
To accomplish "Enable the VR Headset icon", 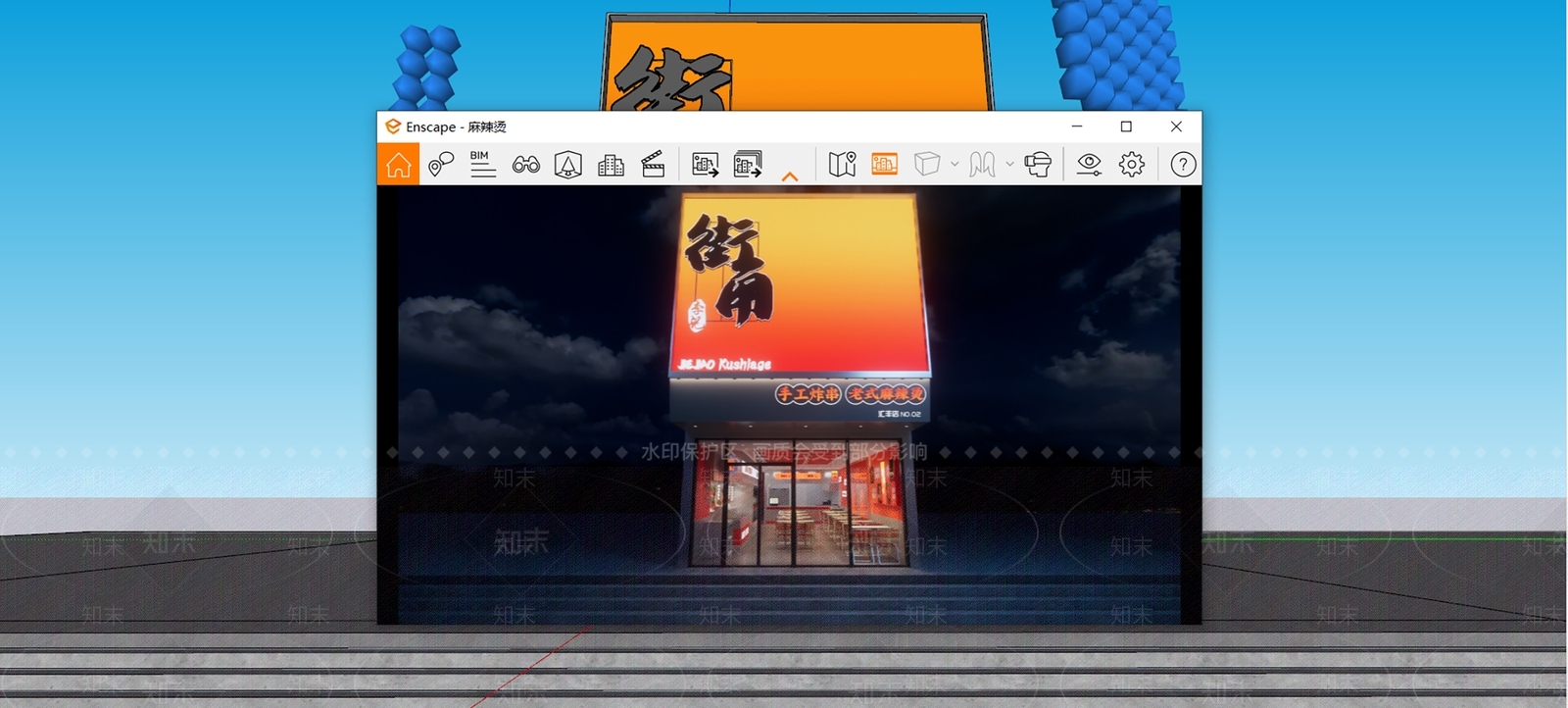I will click(1038, 165).
